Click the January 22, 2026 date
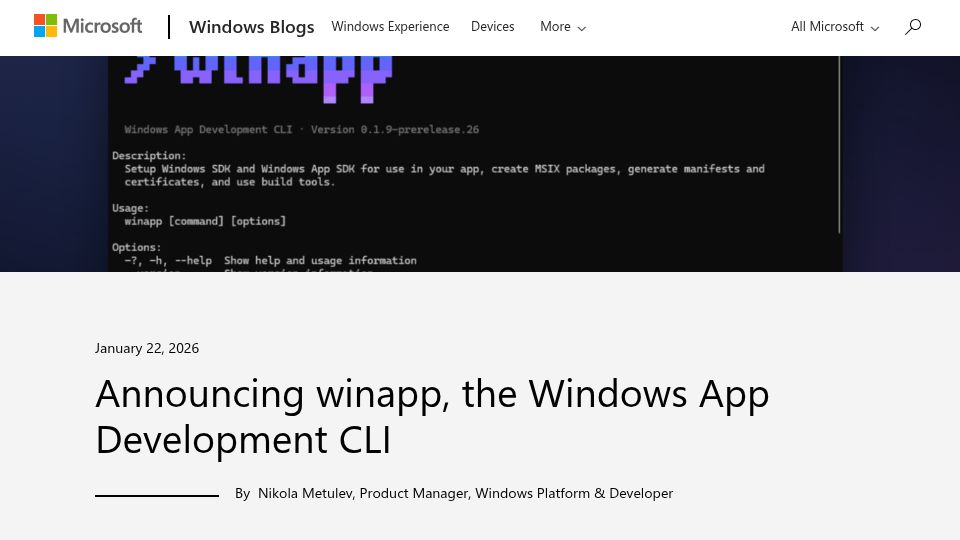 tap(147, 348)
